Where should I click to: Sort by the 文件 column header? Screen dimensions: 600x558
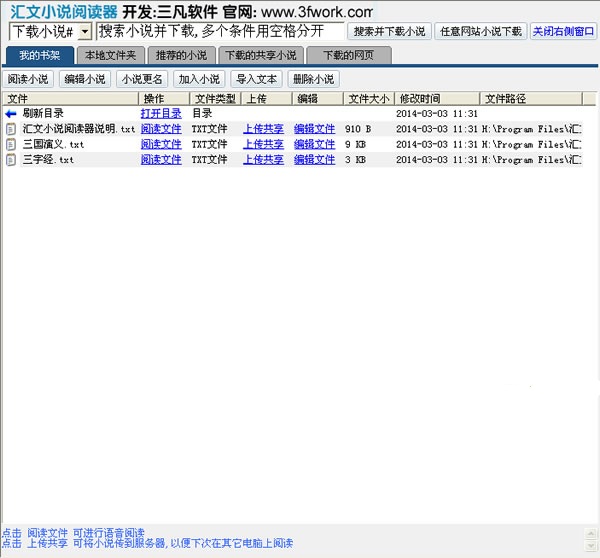point(70,99)
